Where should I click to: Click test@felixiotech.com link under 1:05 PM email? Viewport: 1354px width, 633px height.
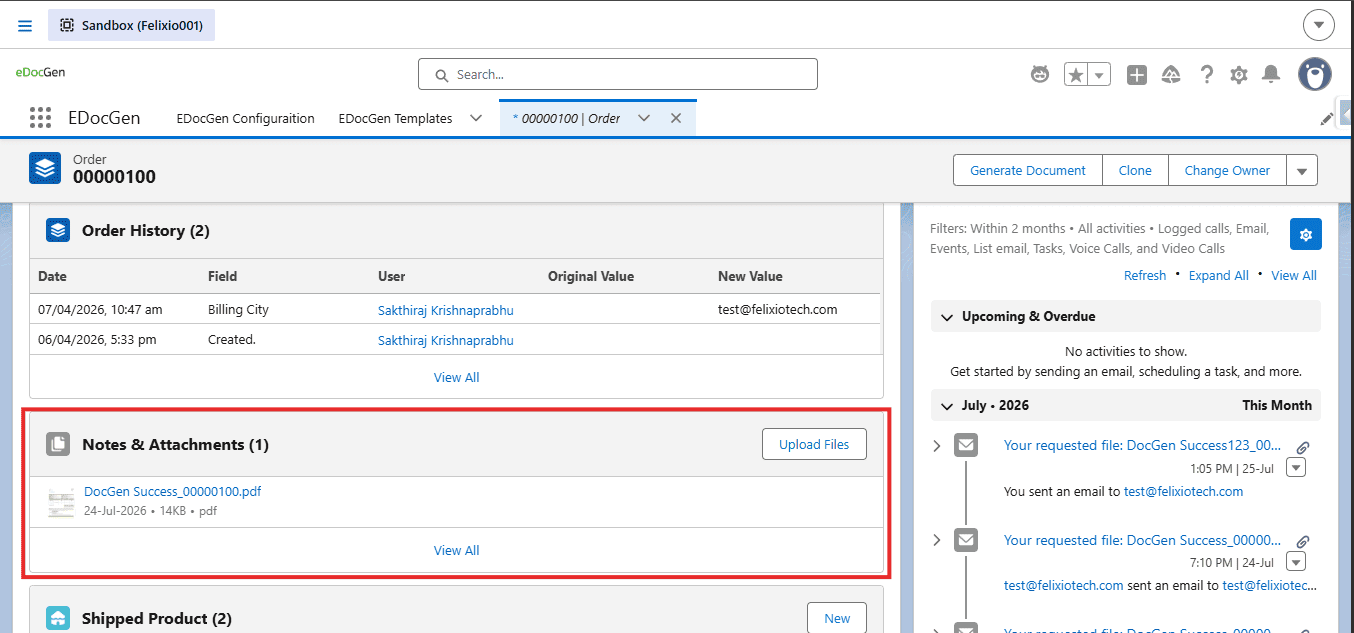(x=1183, y=491)
